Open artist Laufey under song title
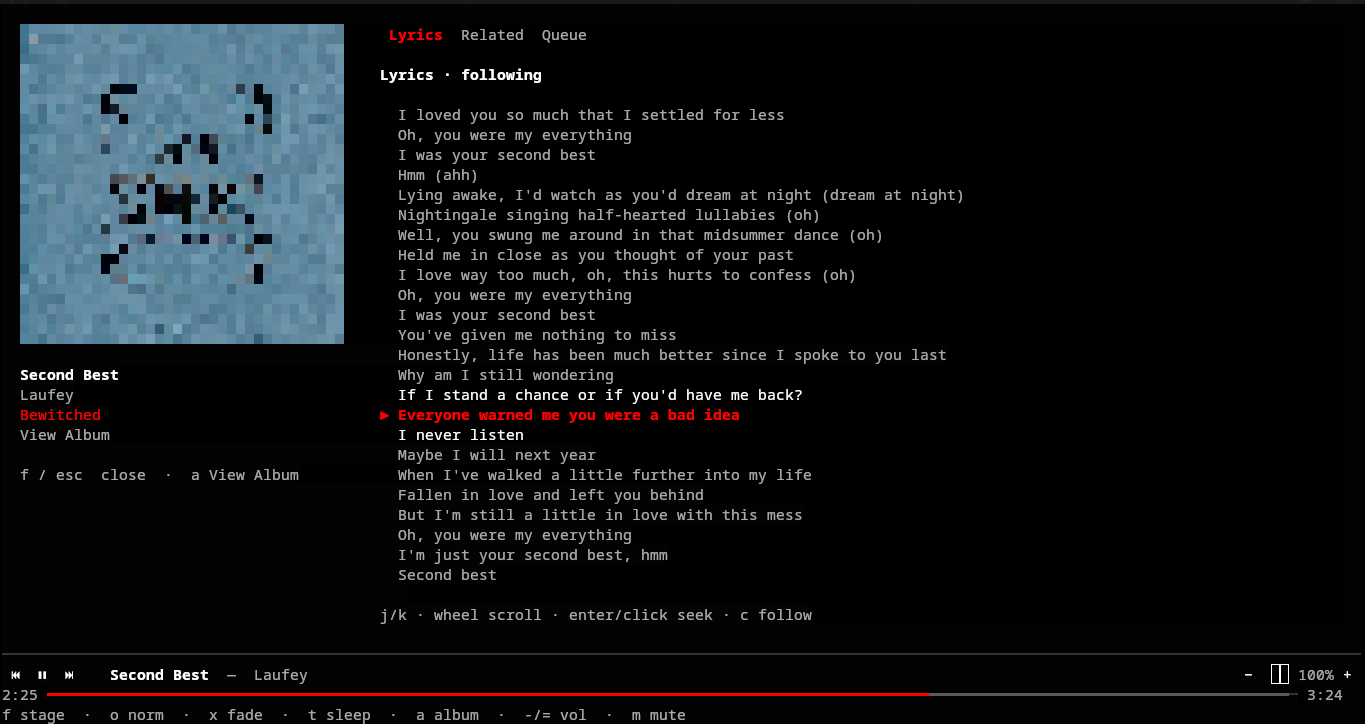Image resolution: width=1365 pixels, height=724 pixels. tap(47, 395)
